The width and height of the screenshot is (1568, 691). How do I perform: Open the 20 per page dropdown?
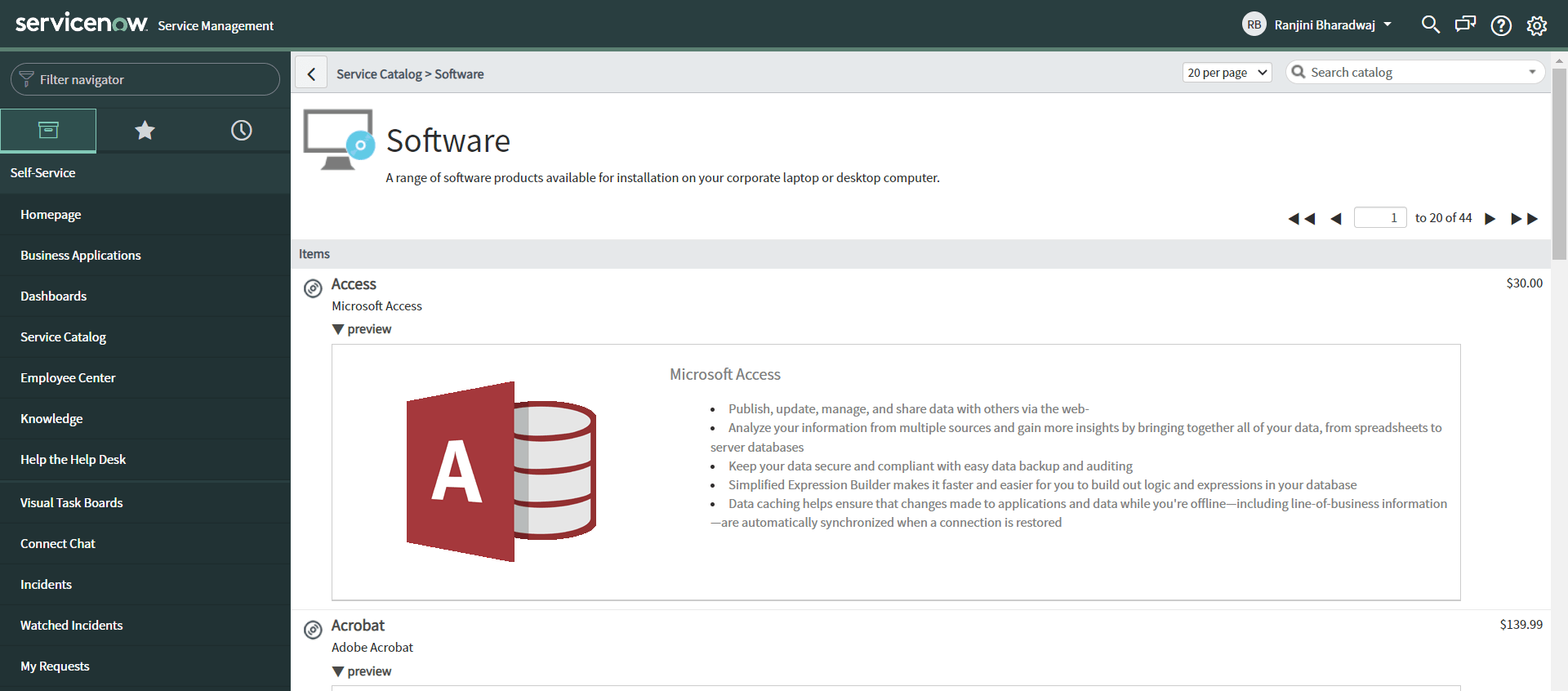tap(1227, 73)
